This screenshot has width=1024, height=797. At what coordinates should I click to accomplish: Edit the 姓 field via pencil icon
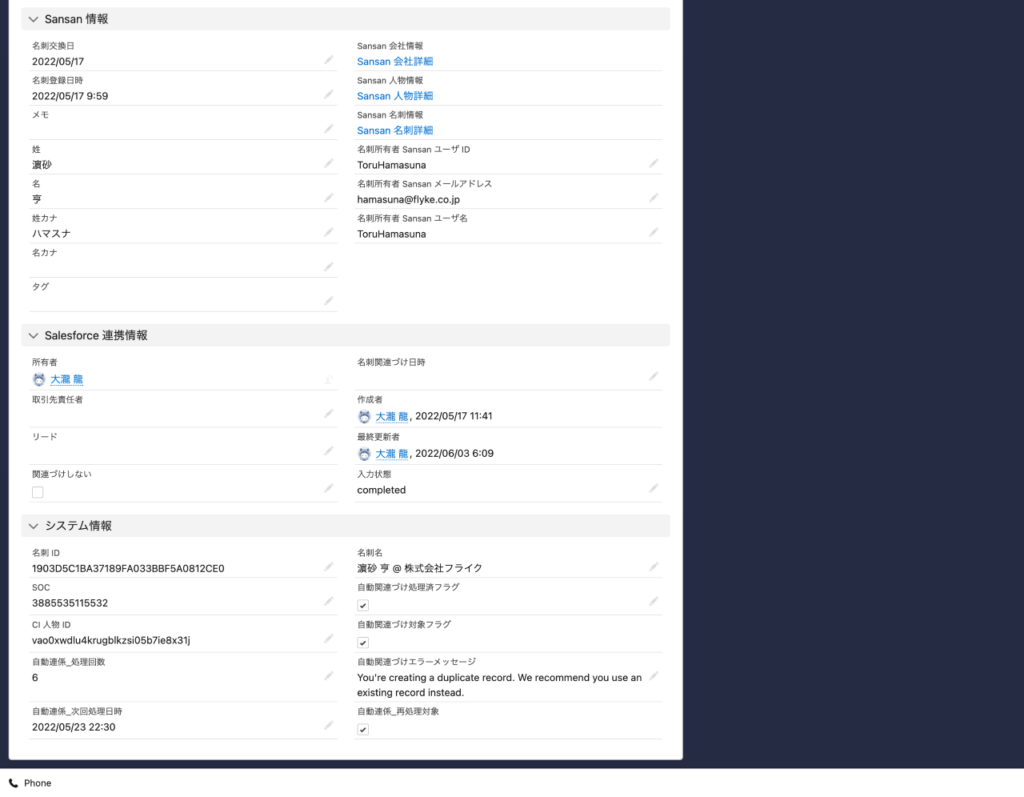click(328, 163)
